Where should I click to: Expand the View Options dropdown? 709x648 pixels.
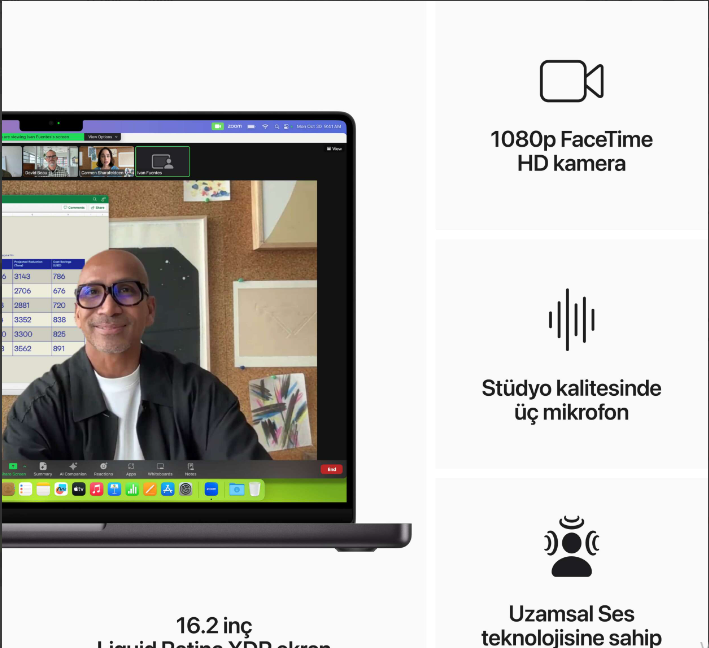(102, 136)
